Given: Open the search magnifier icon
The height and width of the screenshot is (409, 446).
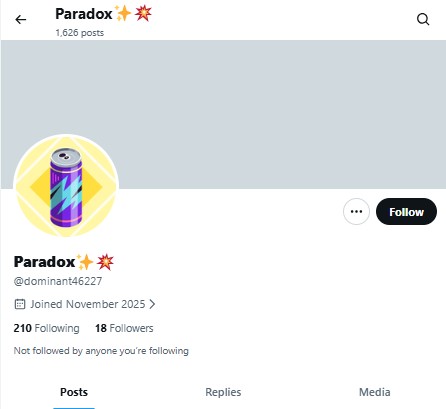Looking at the screenshot, I should pos(423,19).
